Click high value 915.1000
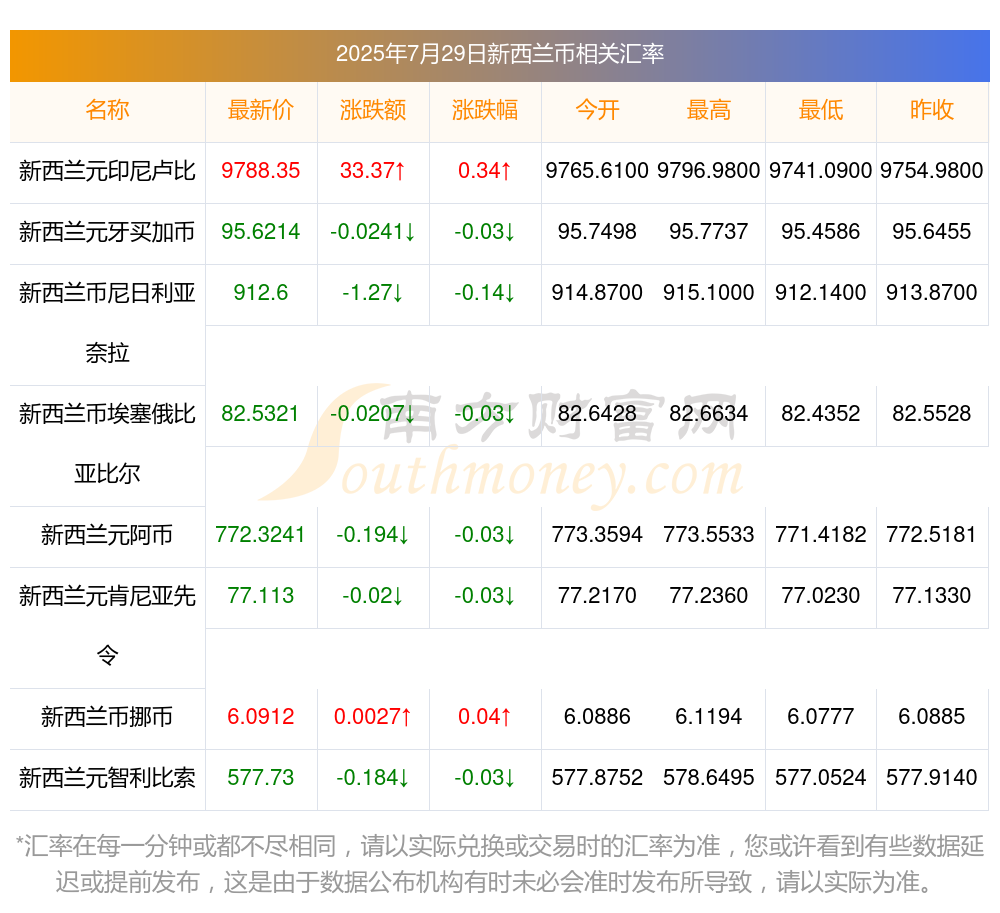Viewport: 1000px width, 913px height. (709, 293)
